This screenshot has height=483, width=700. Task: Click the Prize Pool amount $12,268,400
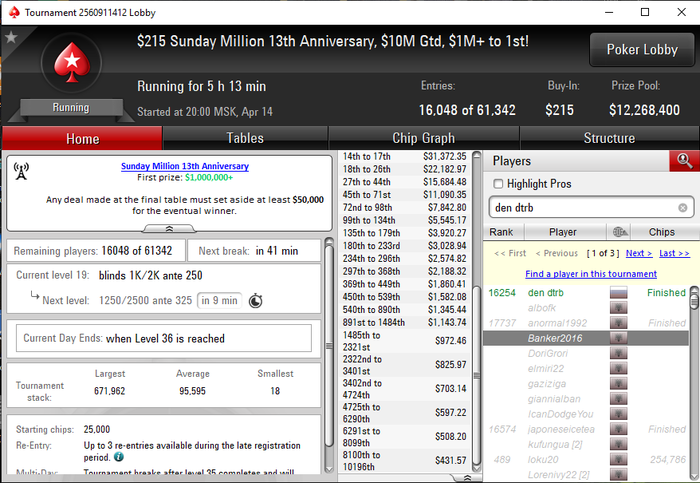pos(644,110)
